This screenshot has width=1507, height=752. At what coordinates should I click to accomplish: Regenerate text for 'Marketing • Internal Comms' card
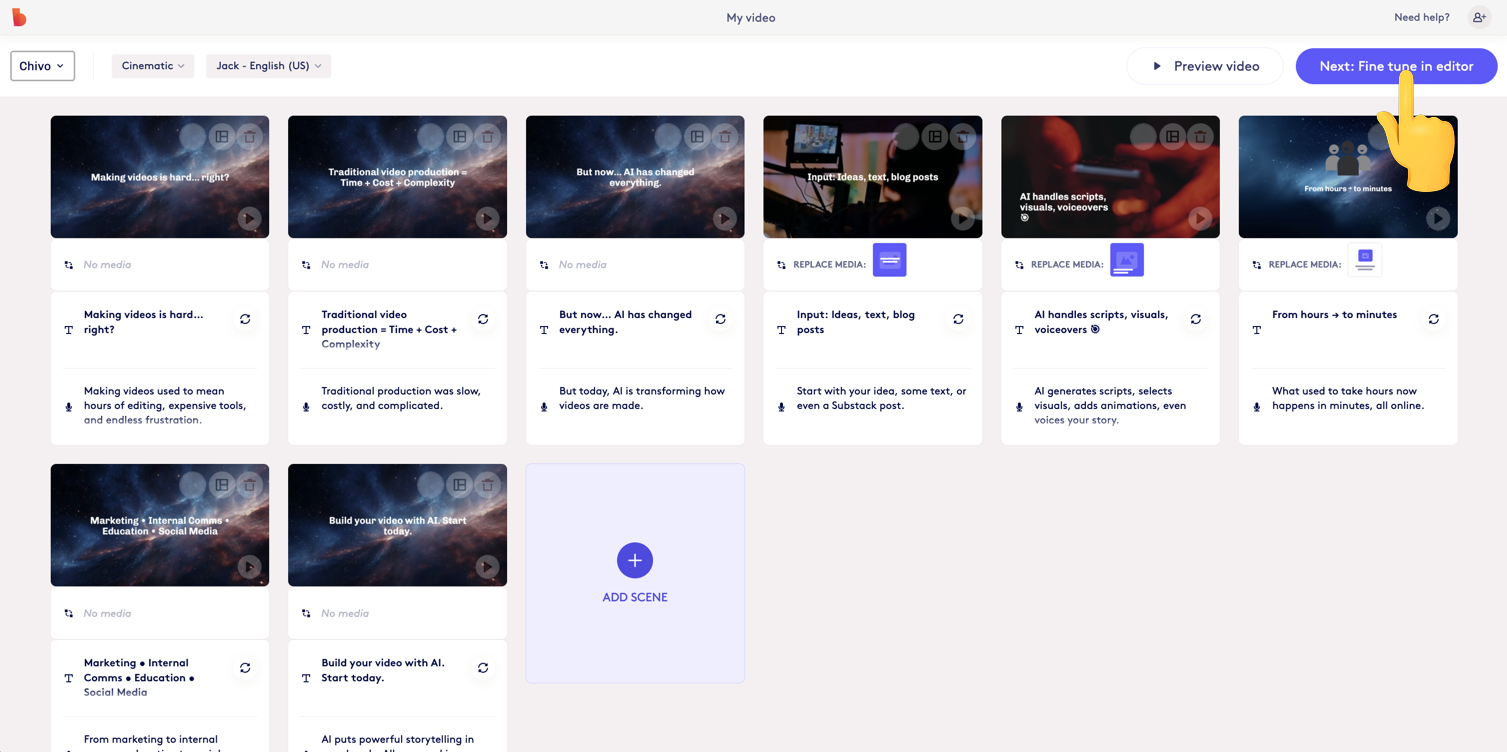[x=245, y=668]
